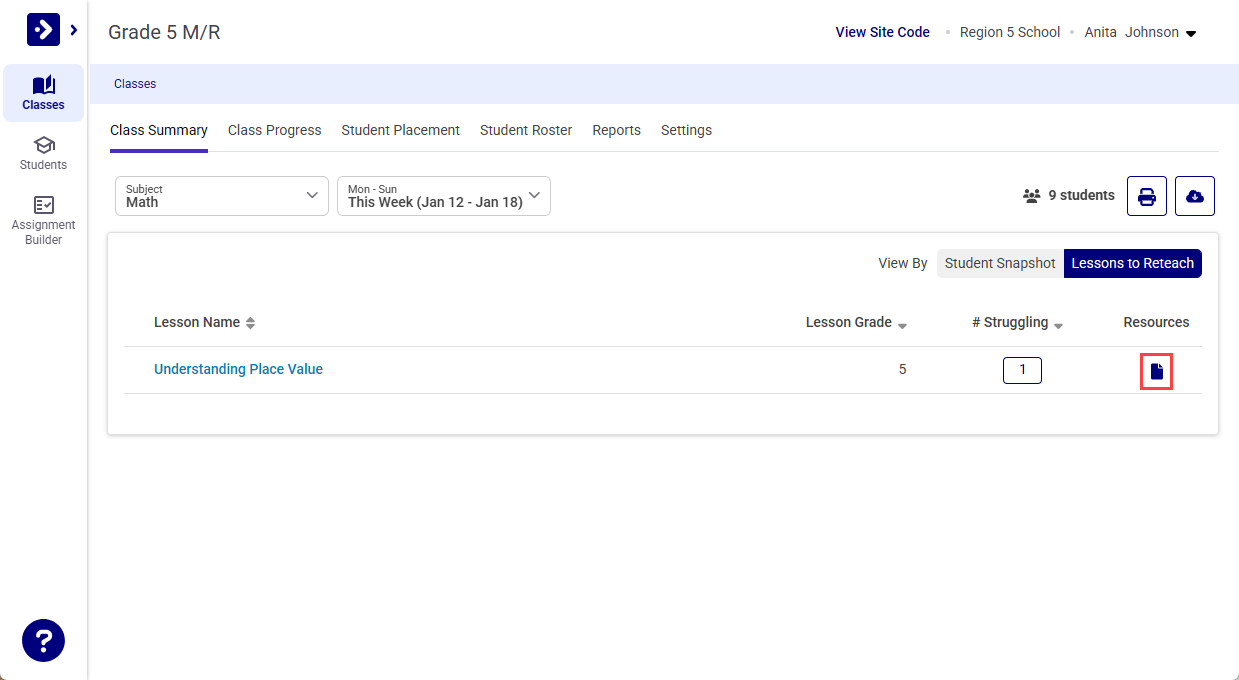Click the help question mark button
1239x680 pixels.
[x=43, y=640]
